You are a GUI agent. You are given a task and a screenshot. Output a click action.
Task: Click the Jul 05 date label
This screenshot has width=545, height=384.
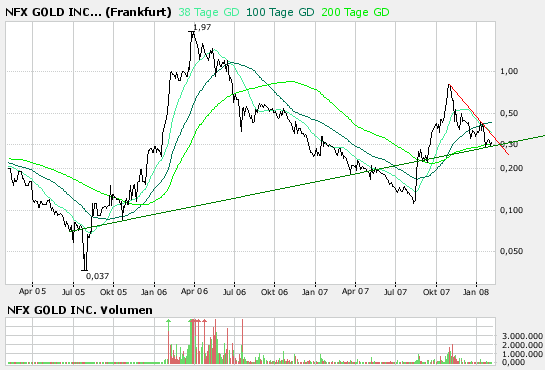(73, 292)
